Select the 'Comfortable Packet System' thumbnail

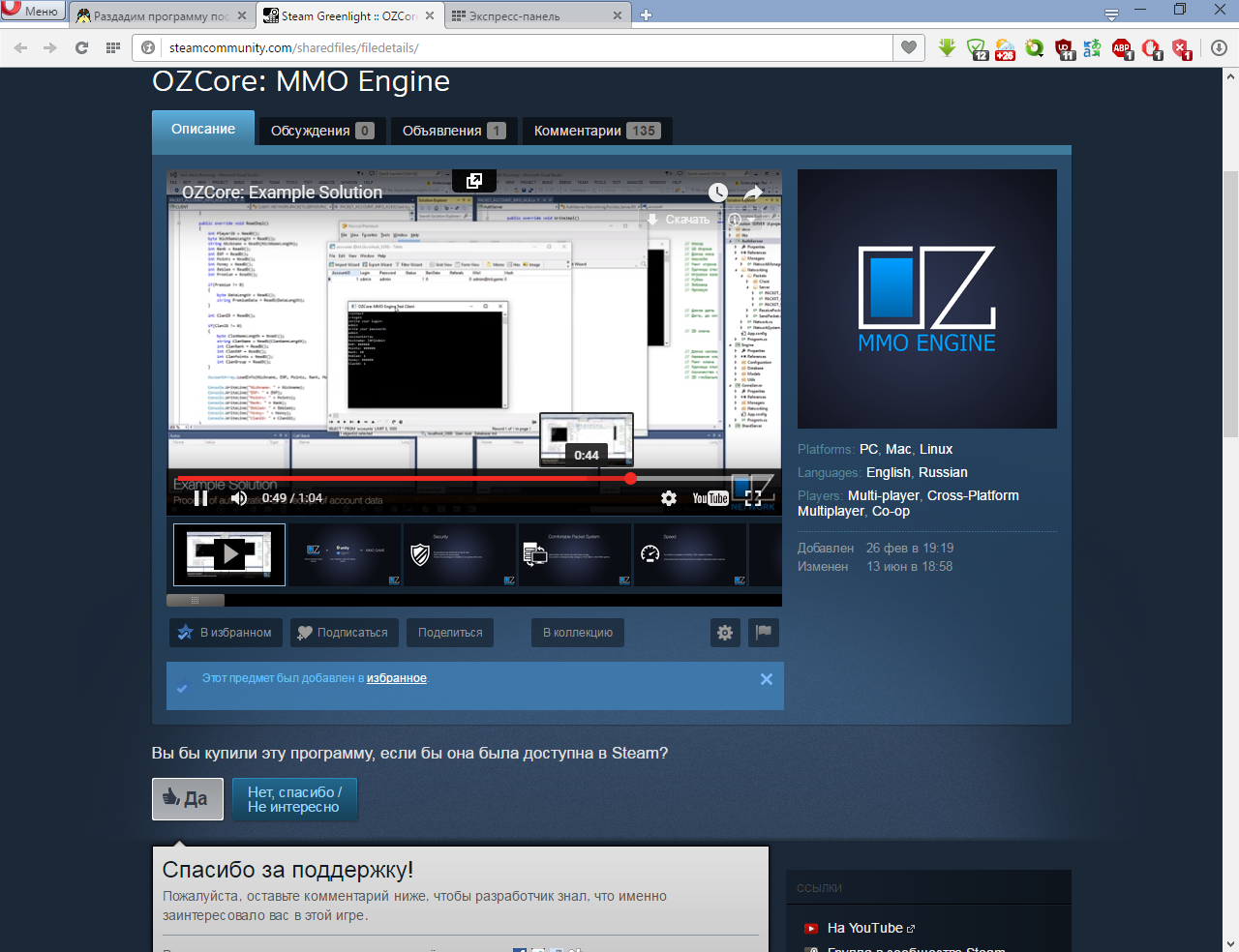pyautogui.click(x=574, y=554)
